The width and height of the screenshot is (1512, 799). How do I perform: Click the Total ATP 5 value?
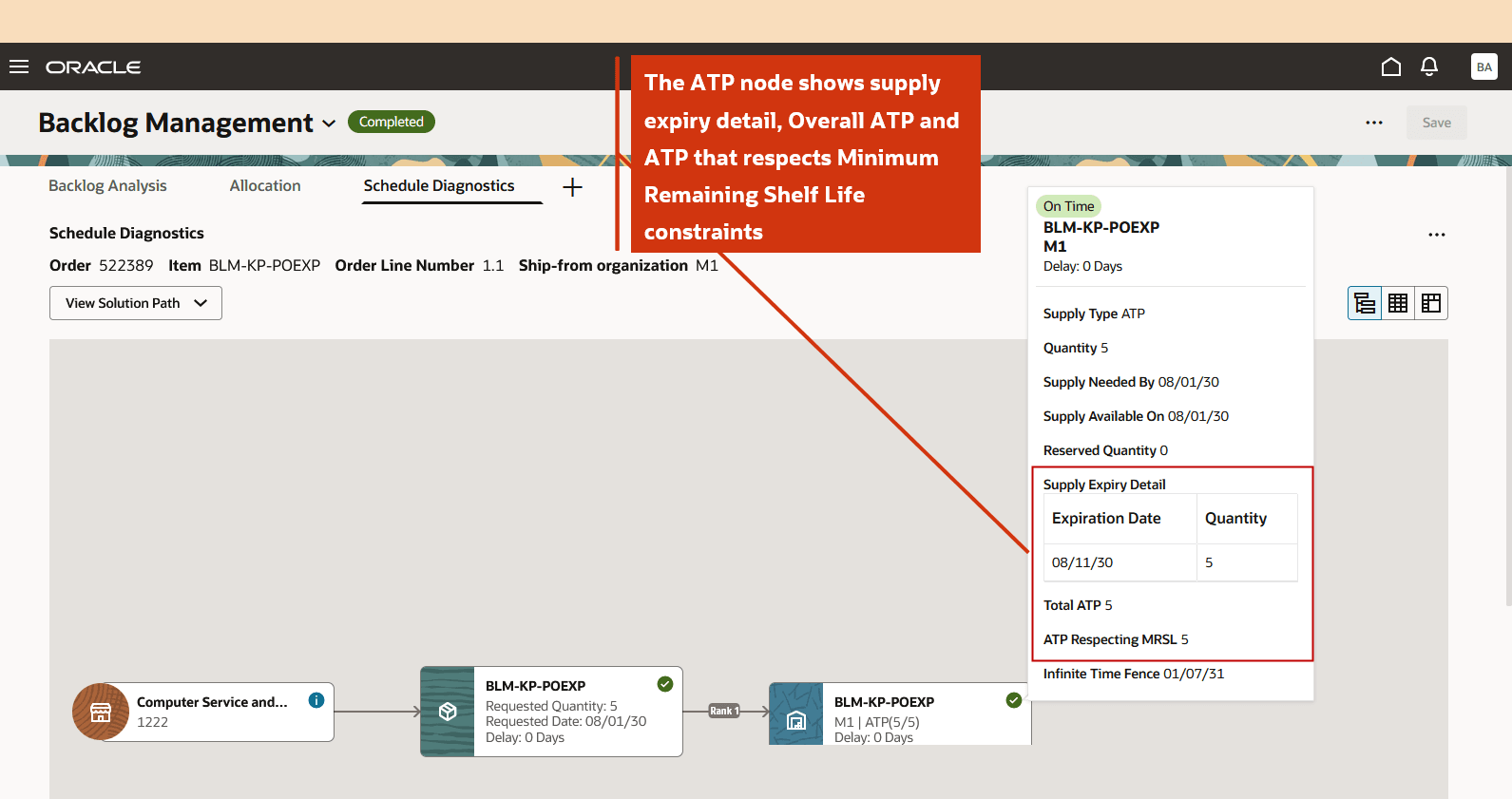(x=1078, y=605)
